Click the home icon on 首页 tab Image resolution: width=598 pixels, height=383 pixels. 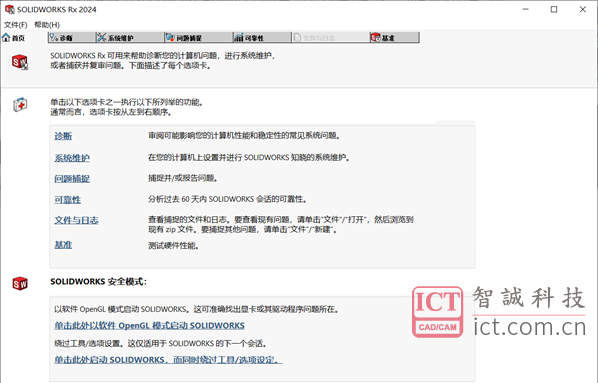(x=6, y=37)
